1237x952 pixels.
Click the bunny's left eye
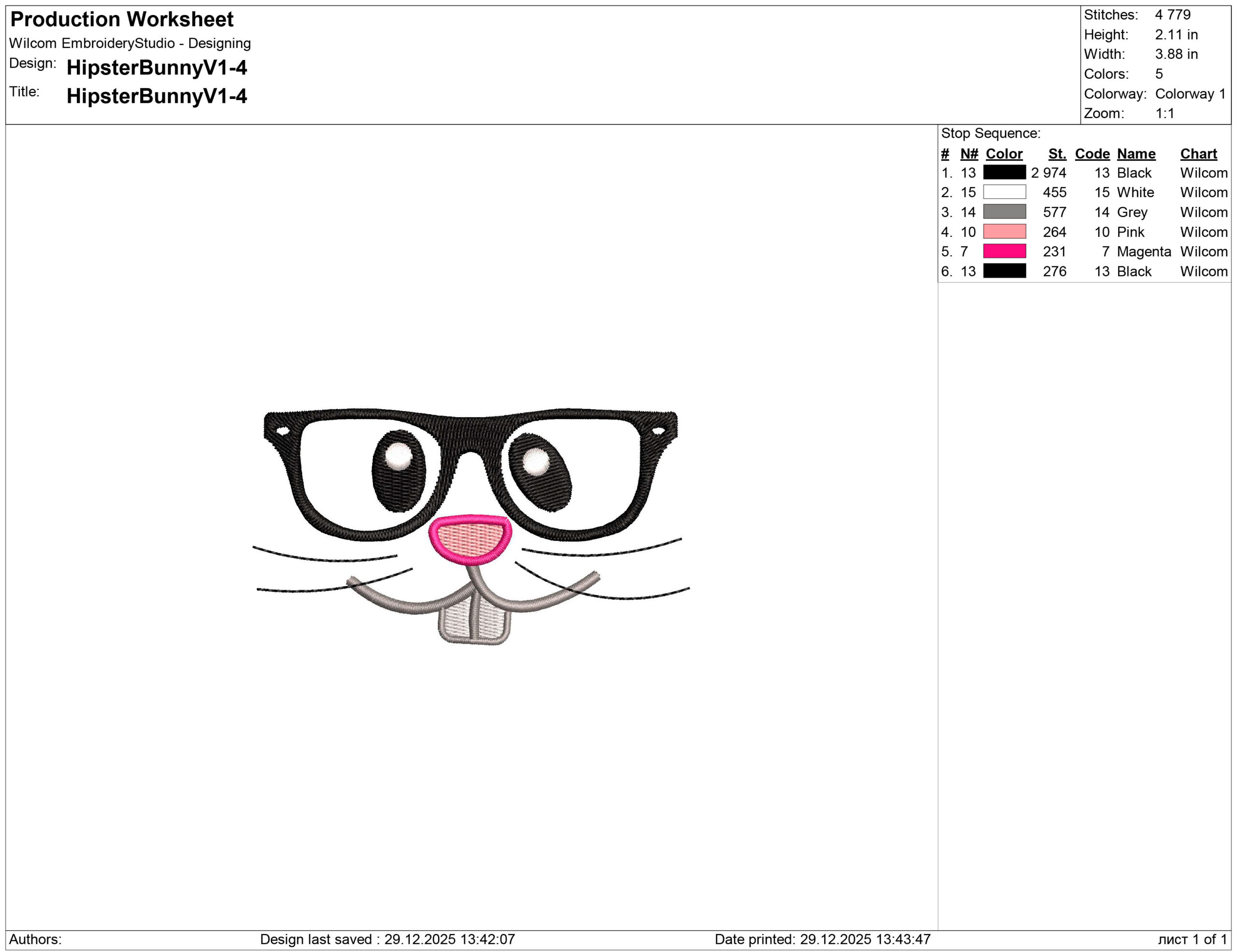click(399, 471)
